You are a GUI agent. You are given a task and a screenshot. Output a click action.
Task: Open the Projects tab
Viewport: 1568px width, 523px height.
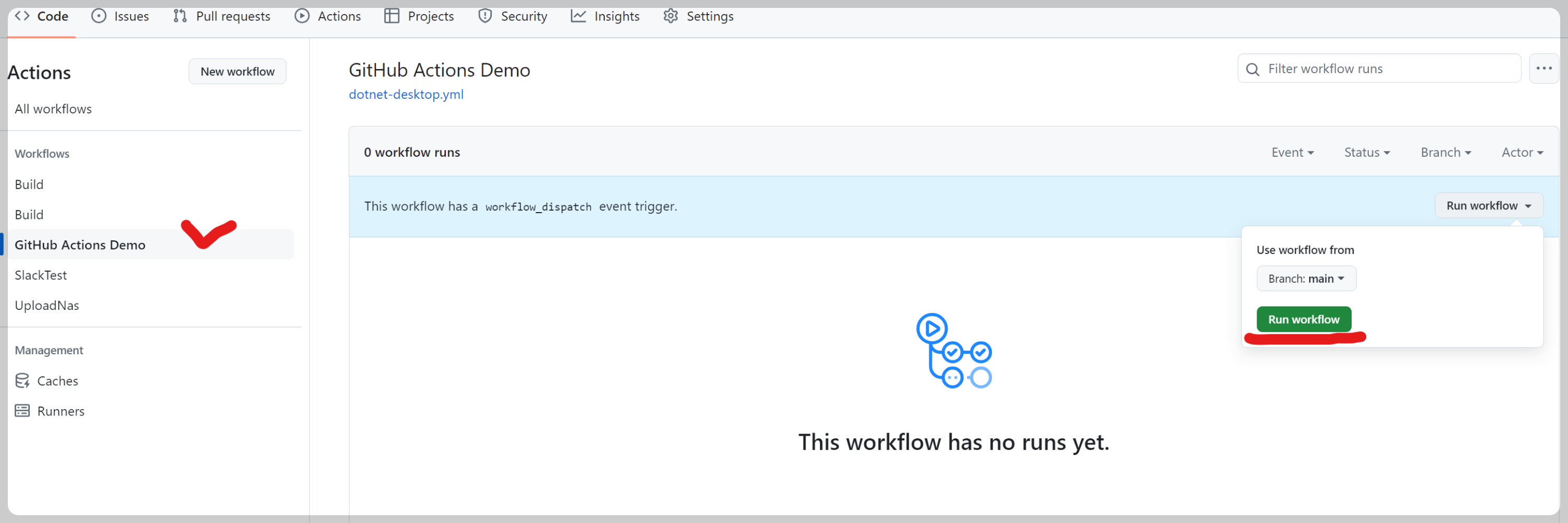(x=419, y=16)
